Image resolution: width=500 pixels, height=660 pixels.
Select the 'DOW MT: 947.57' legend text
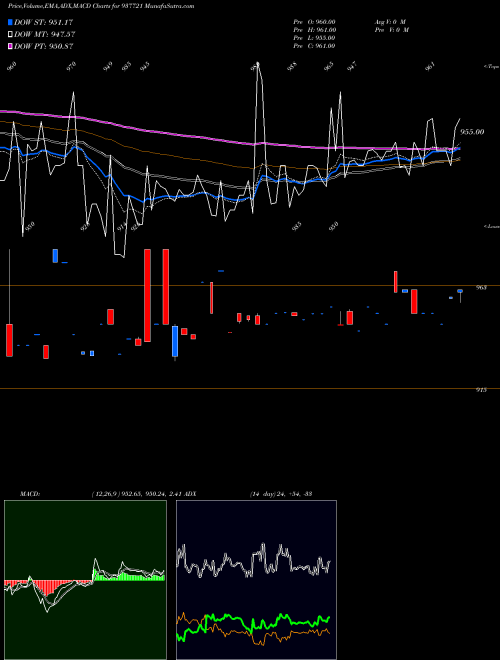(45, 35)
